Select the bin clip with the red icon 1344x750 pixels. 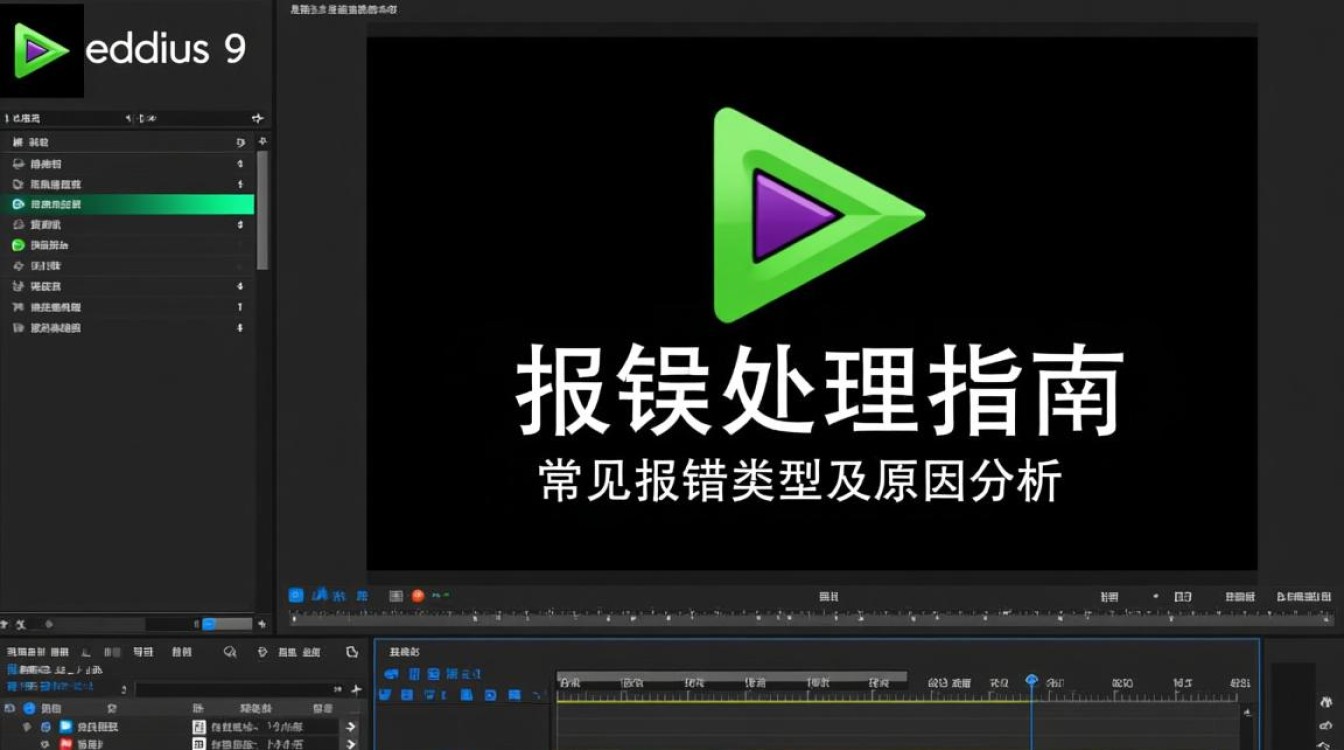(180, 744)
